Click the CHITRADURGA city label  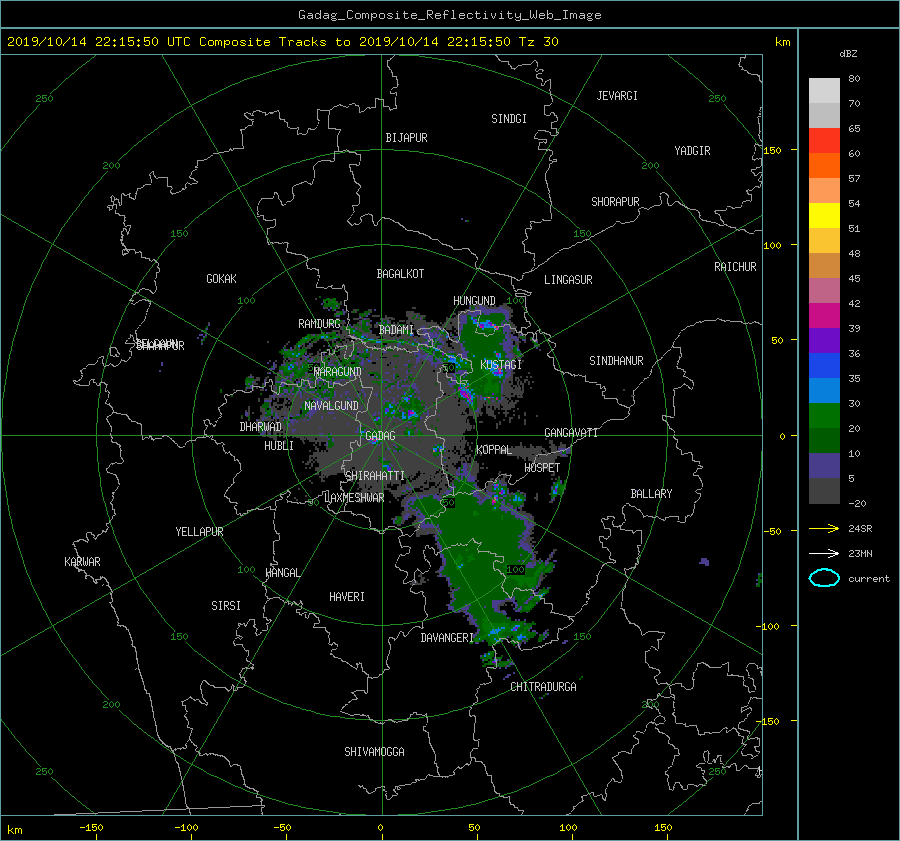543,687
